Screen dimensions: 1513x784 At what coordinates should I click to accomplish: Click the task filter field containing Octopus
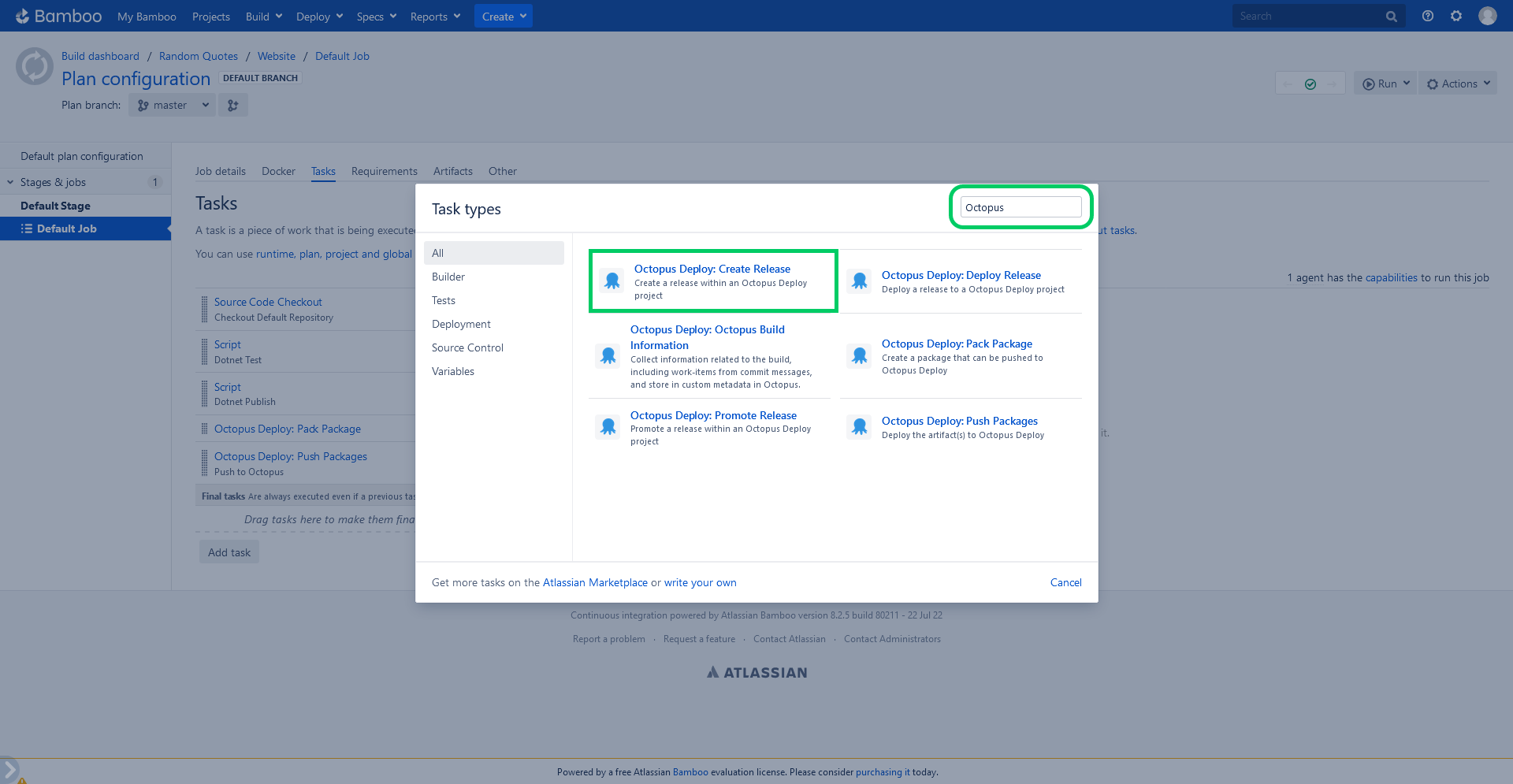tap(1020, 207)
